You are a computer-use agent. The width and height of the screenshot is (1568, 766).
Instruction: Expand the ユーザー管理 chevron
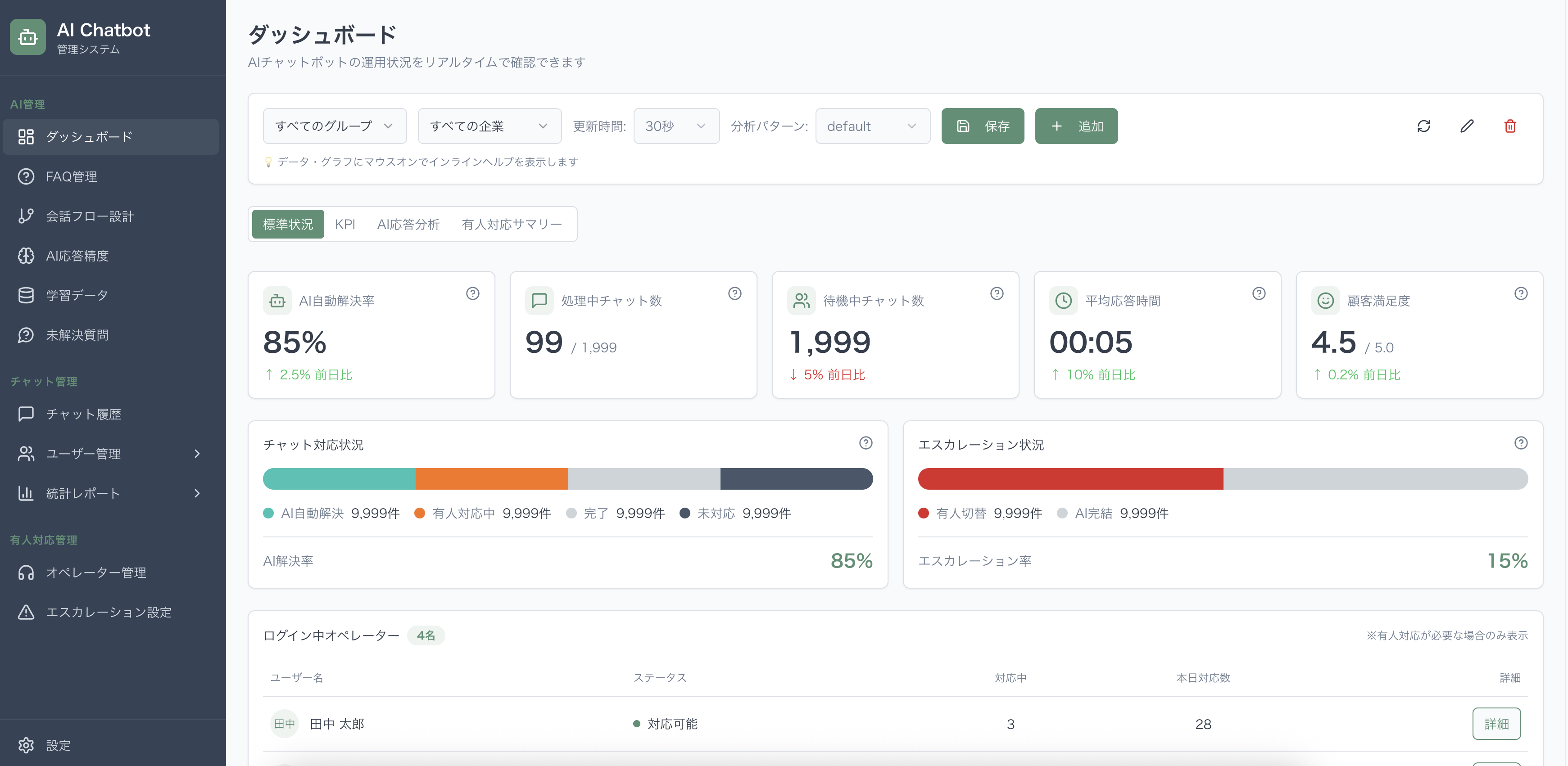tap(197, 454)
